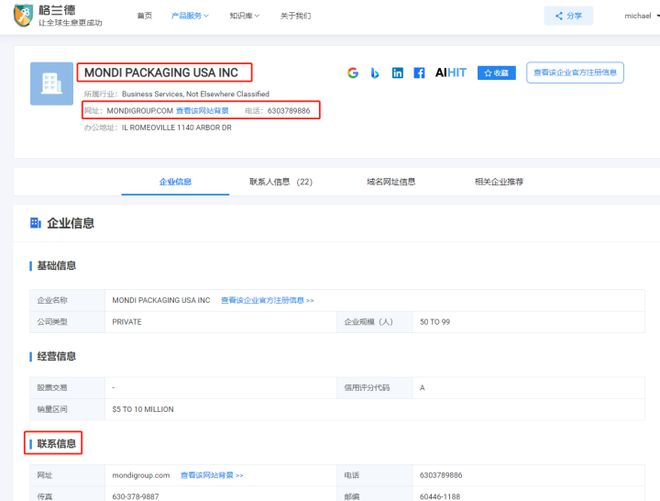Switch to the company info tab
Image resolution: width=660 pixels, height=501 pixels.
click(x=176, y=182)
